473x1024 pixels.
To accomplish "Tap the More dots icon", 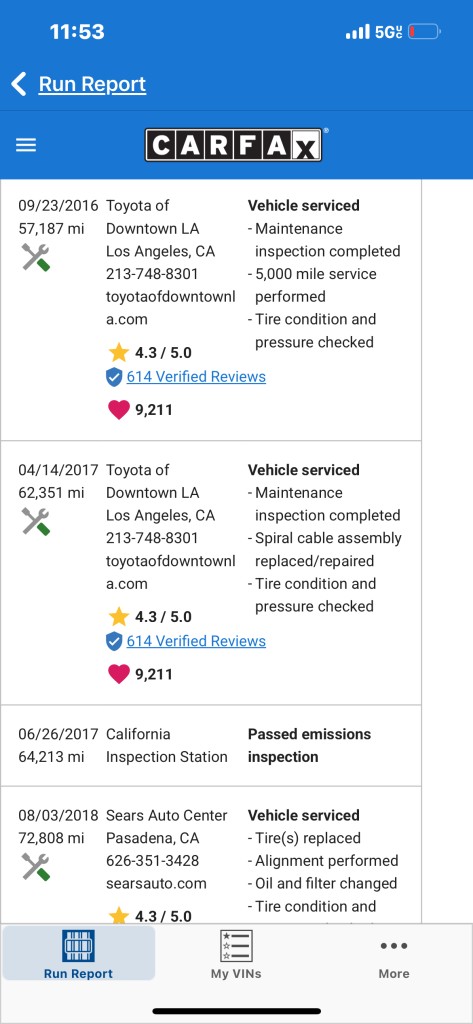I will pyautogui.click(x=394, y=946).
